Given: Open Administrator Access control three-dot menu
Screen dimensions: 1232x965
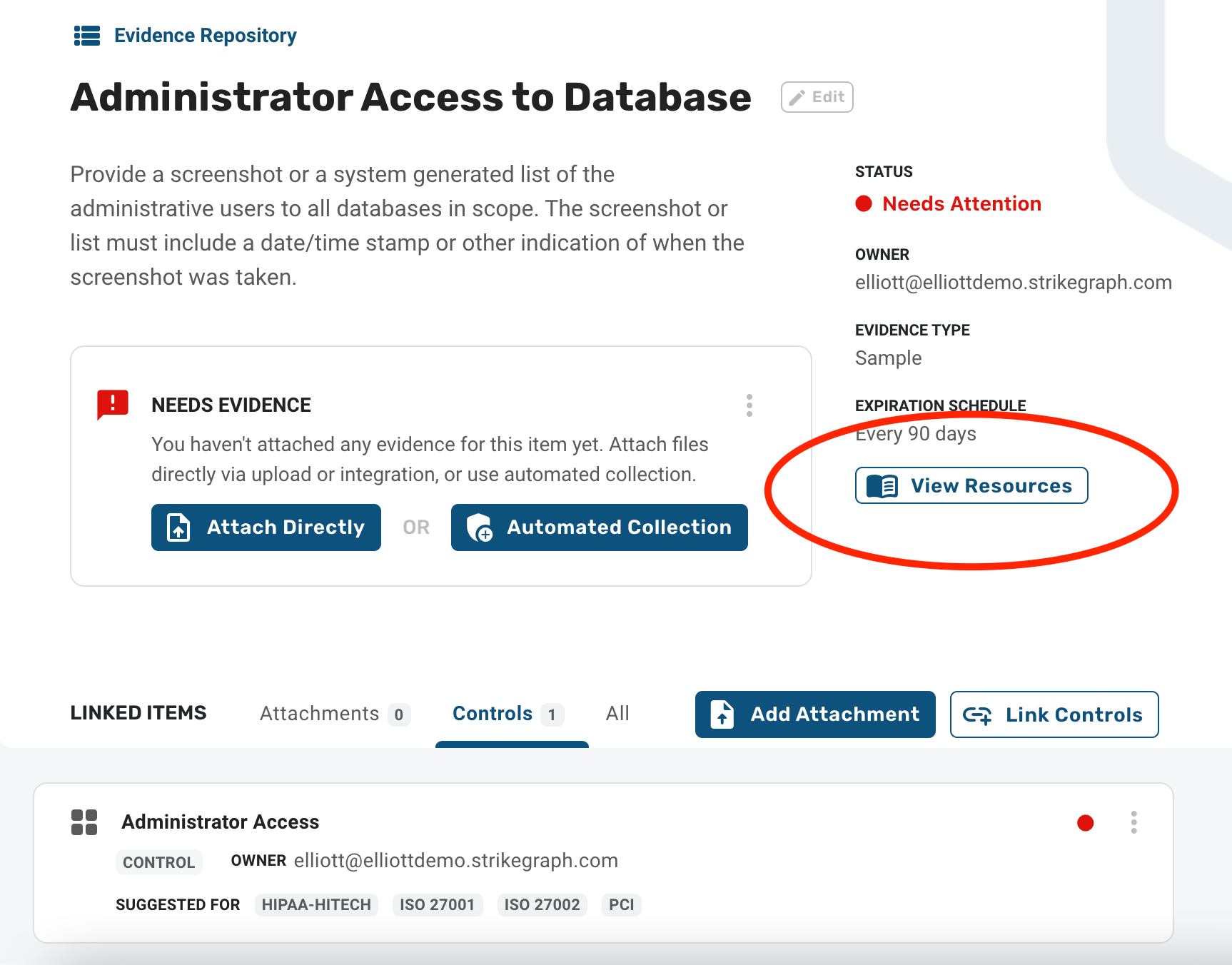Looking at the screenshot, I should (x=1133, y=823).
